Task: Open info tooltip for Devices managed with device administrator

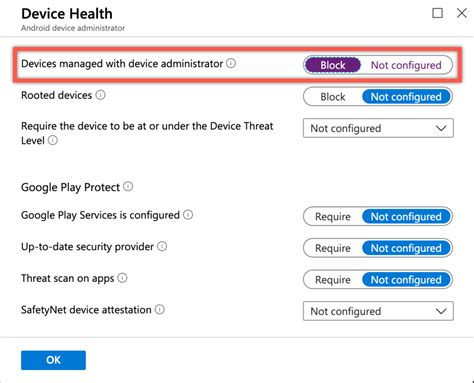Action: click(231, 63)
